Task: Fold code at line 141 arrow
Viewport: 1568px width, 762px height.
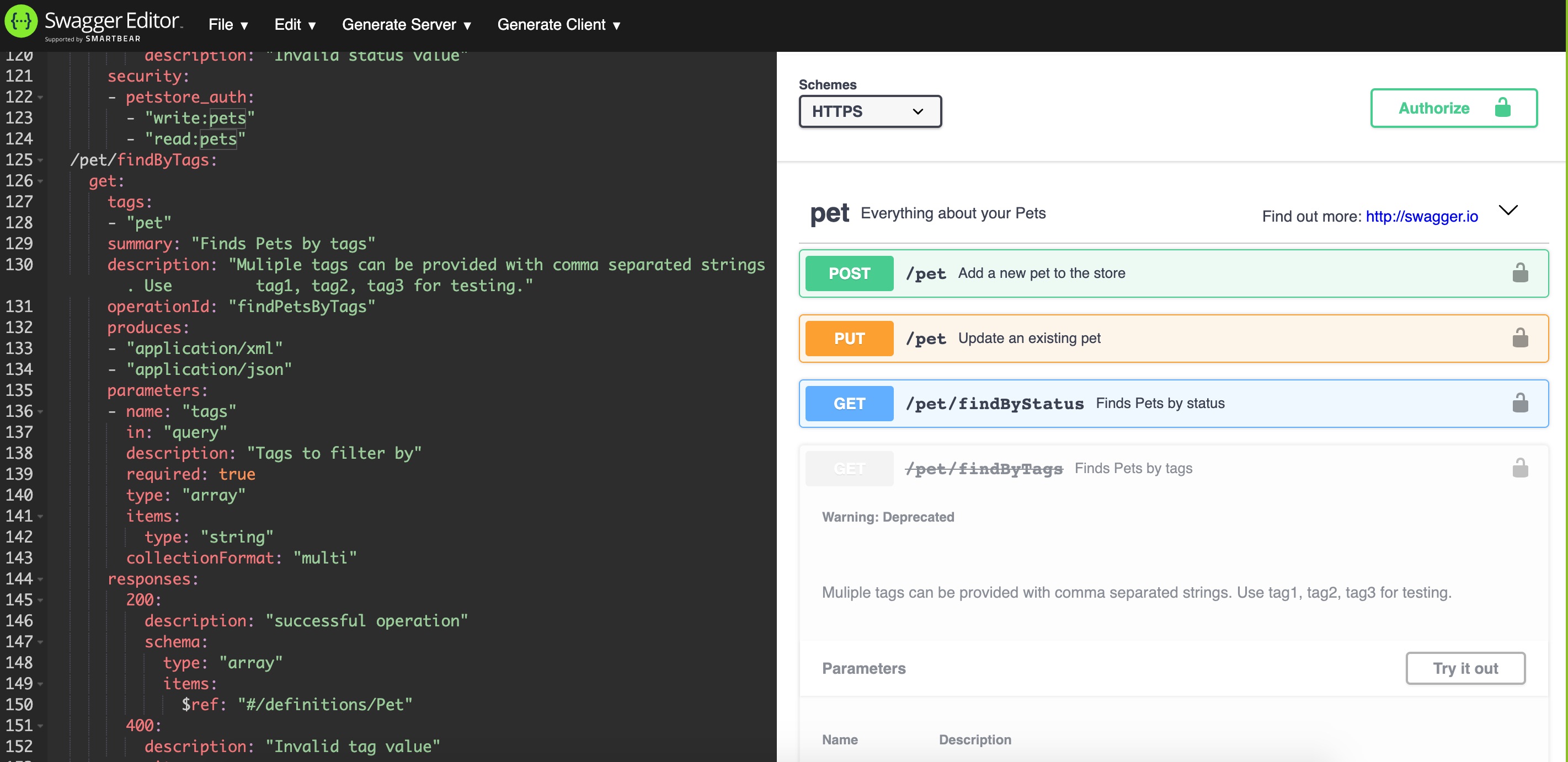Action: [40, 516]
